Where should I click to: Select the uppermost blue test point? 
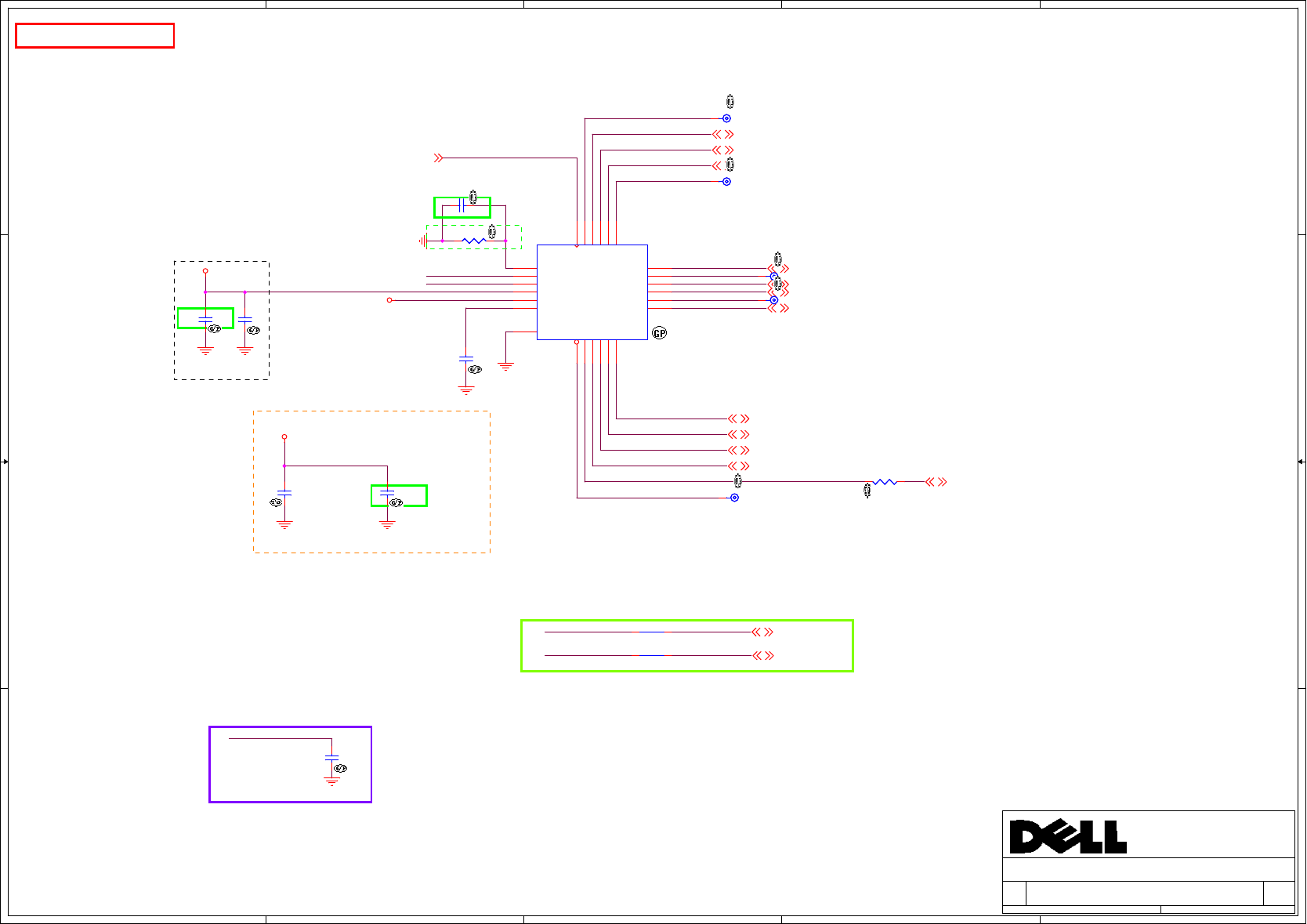[x=726, y=118]
